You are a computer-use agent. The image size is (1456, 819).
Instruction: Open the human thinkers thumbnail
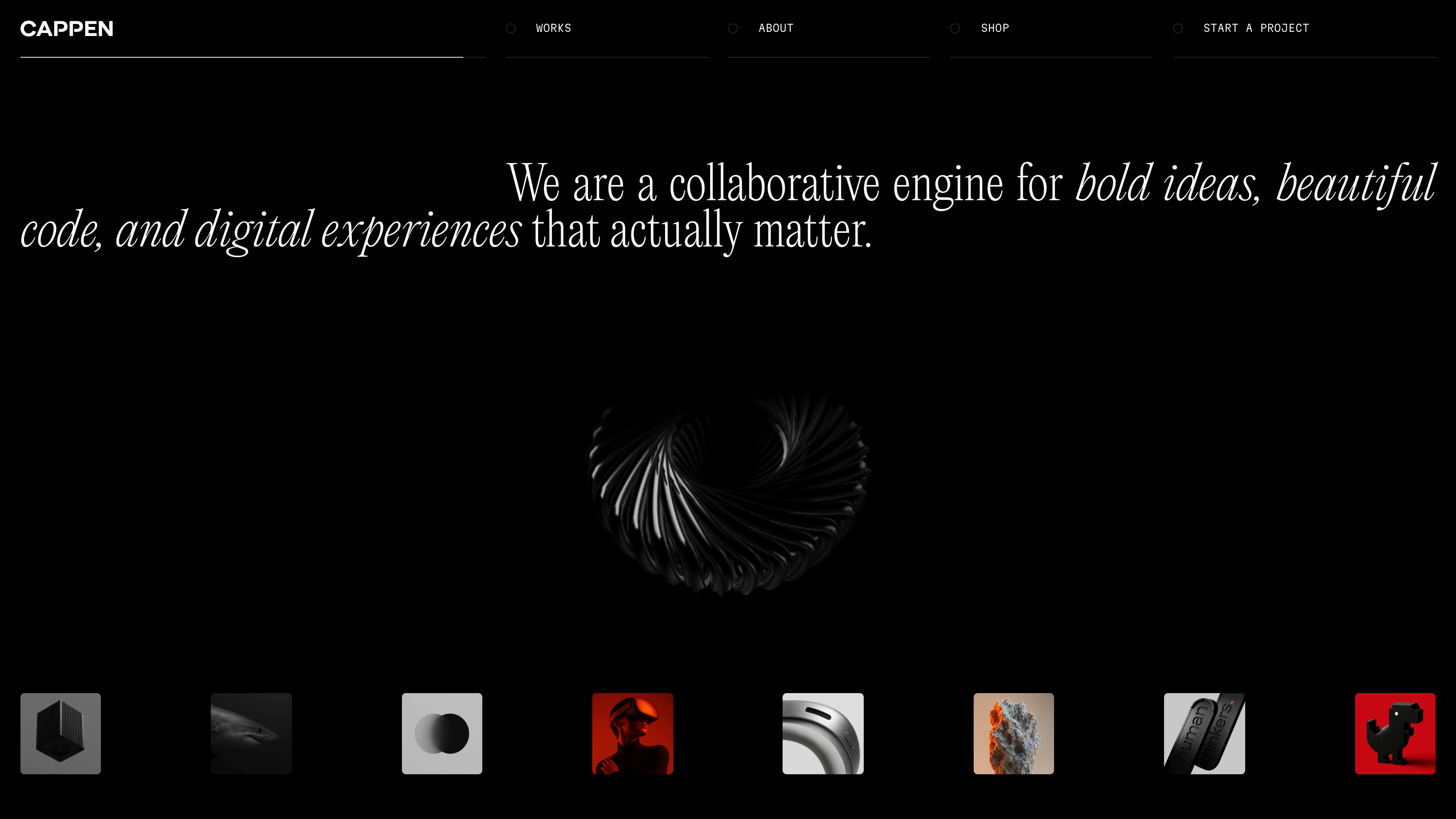[x=1204, y=733]
